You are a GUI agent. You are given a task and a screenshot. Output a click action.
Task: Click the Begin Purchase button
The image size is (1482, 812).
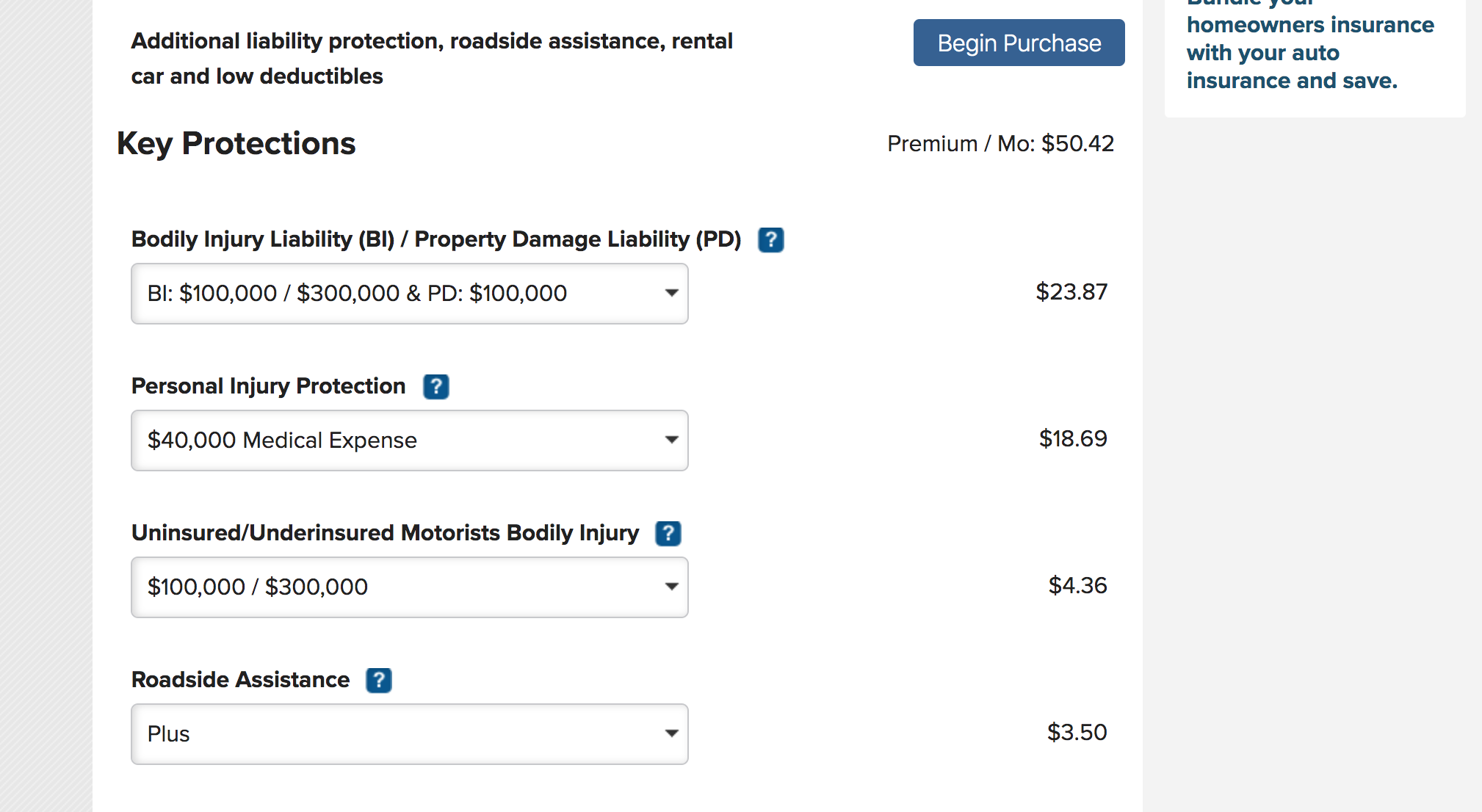point(1019,43)
